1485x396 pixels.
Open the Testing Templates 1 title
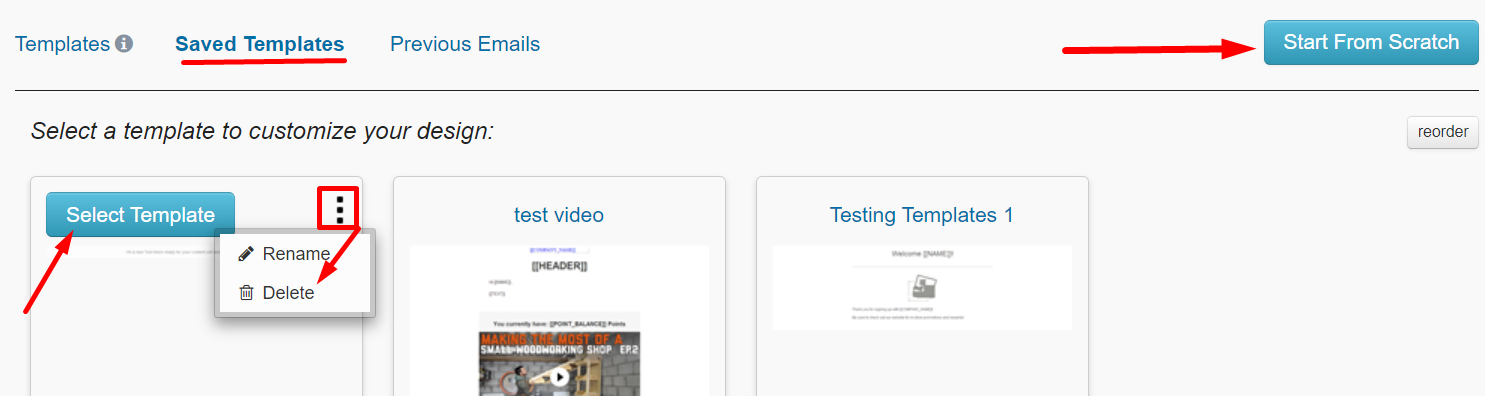click(922, 215)
